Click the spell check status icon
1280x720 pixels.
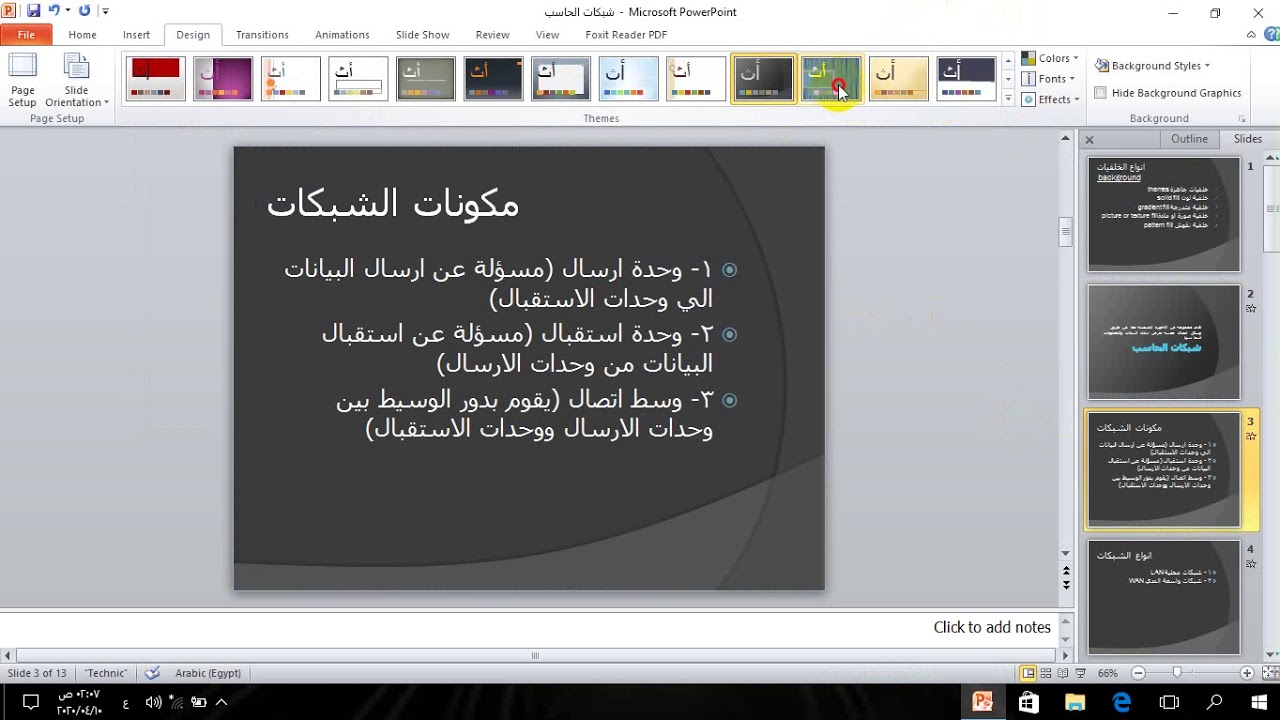click(152, 673)
